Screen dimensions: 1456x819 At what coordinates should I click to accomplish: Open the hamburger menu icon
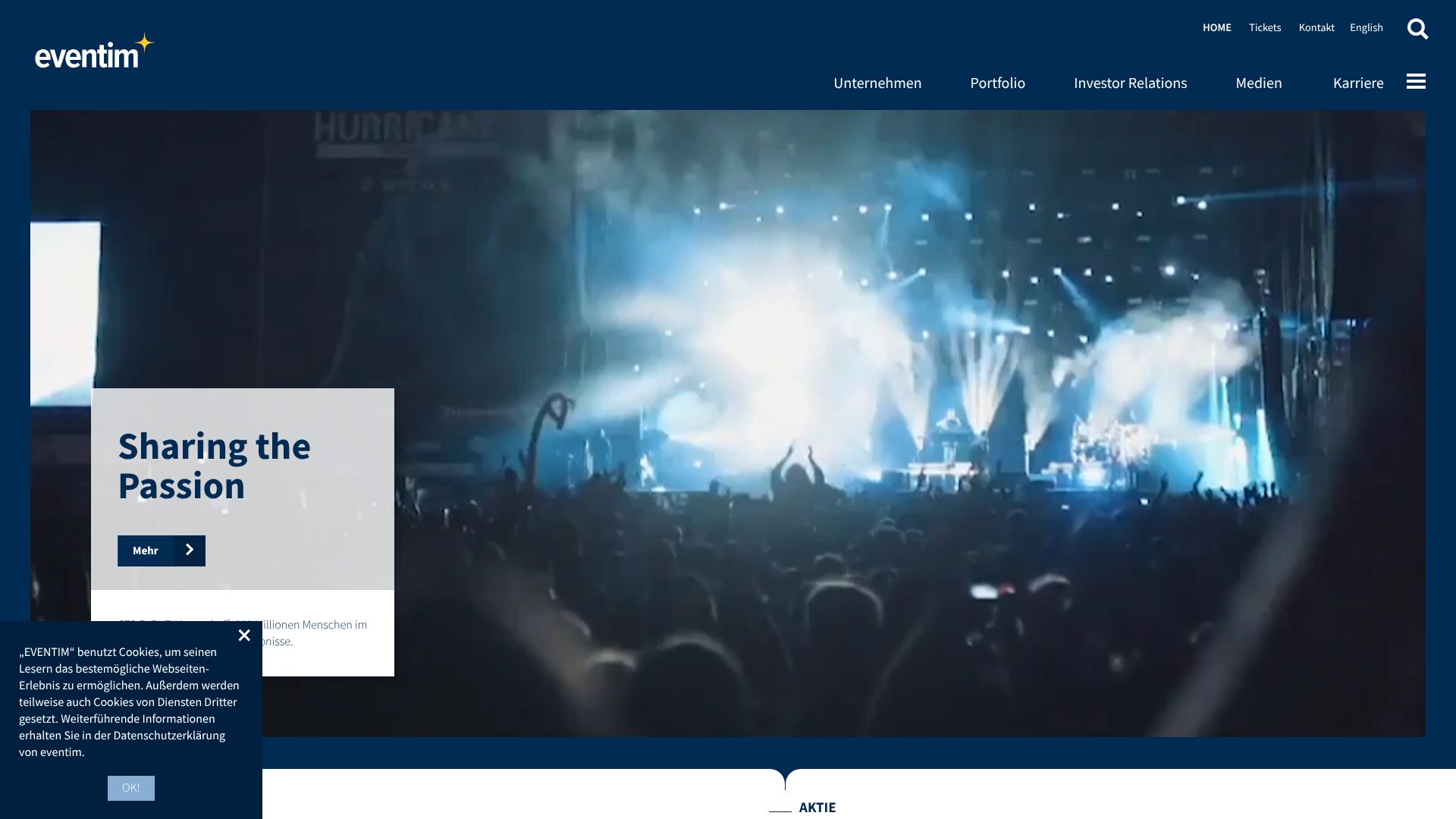pyautogui.click(x=1416, y=81)
